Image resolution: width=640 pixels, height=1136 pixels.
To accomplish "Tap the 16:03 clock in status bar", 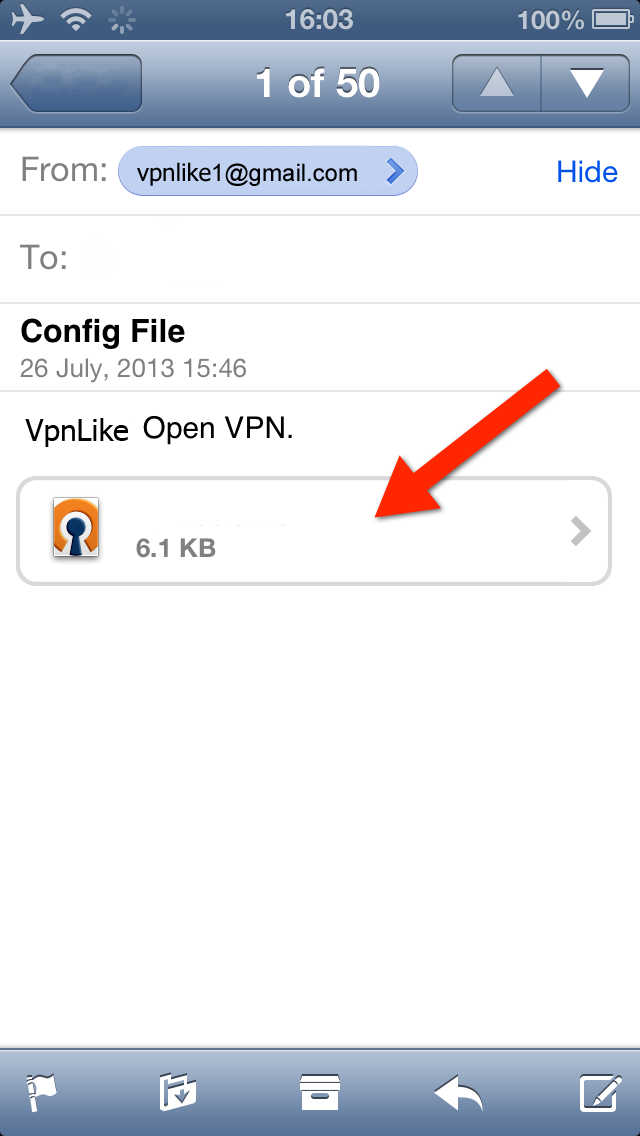I will pyautogui.click(x=320, y=20).
